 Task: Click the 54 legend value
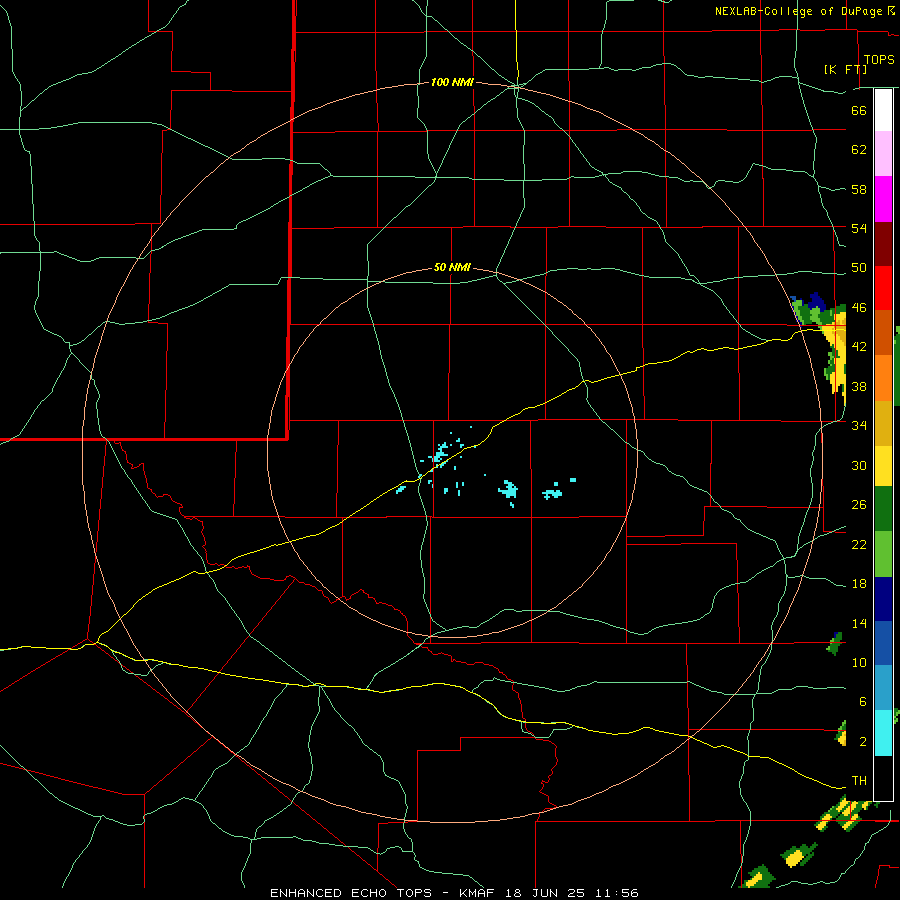coord(859,228)
